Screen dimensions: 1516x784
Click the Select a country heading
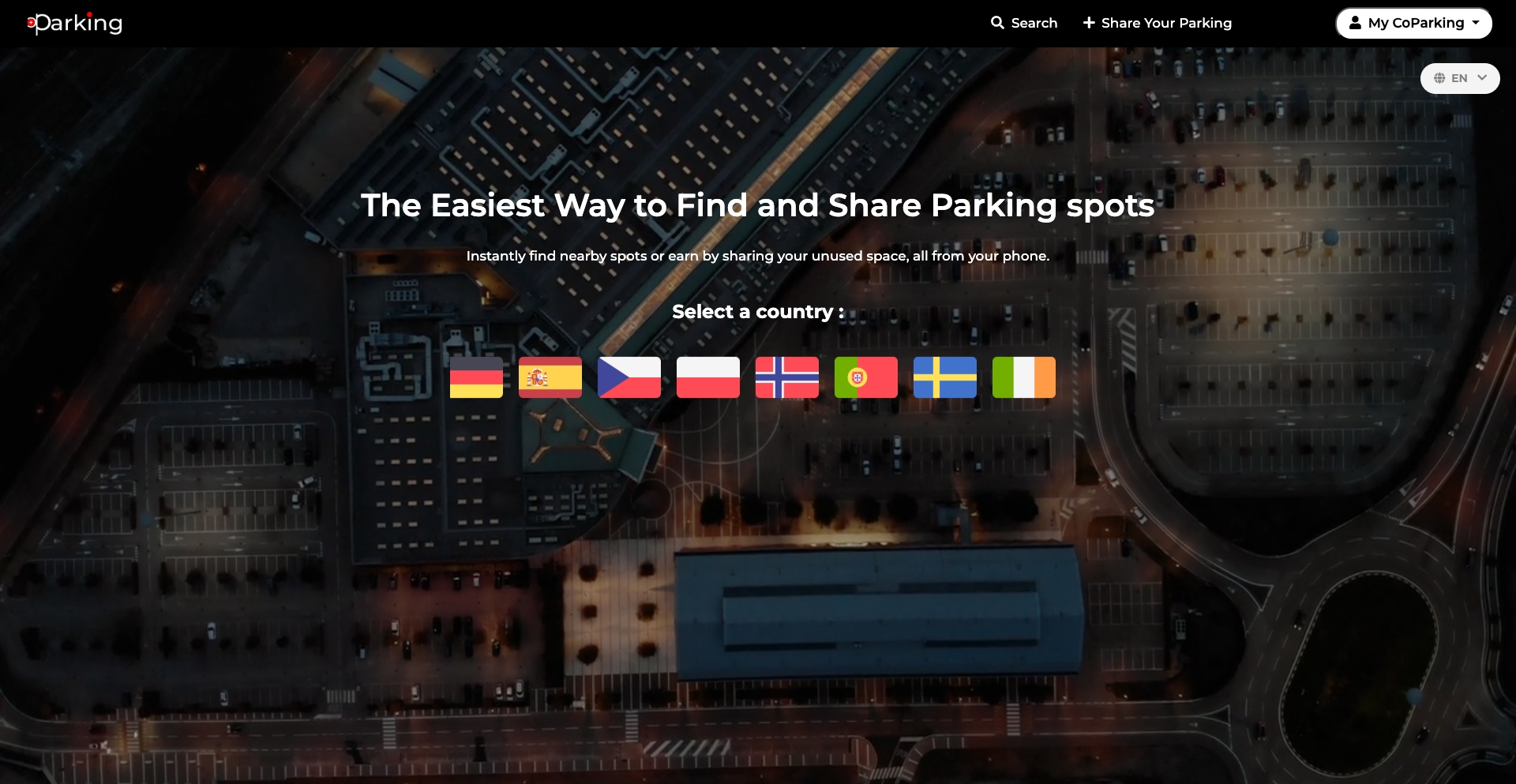pos(757,312)
